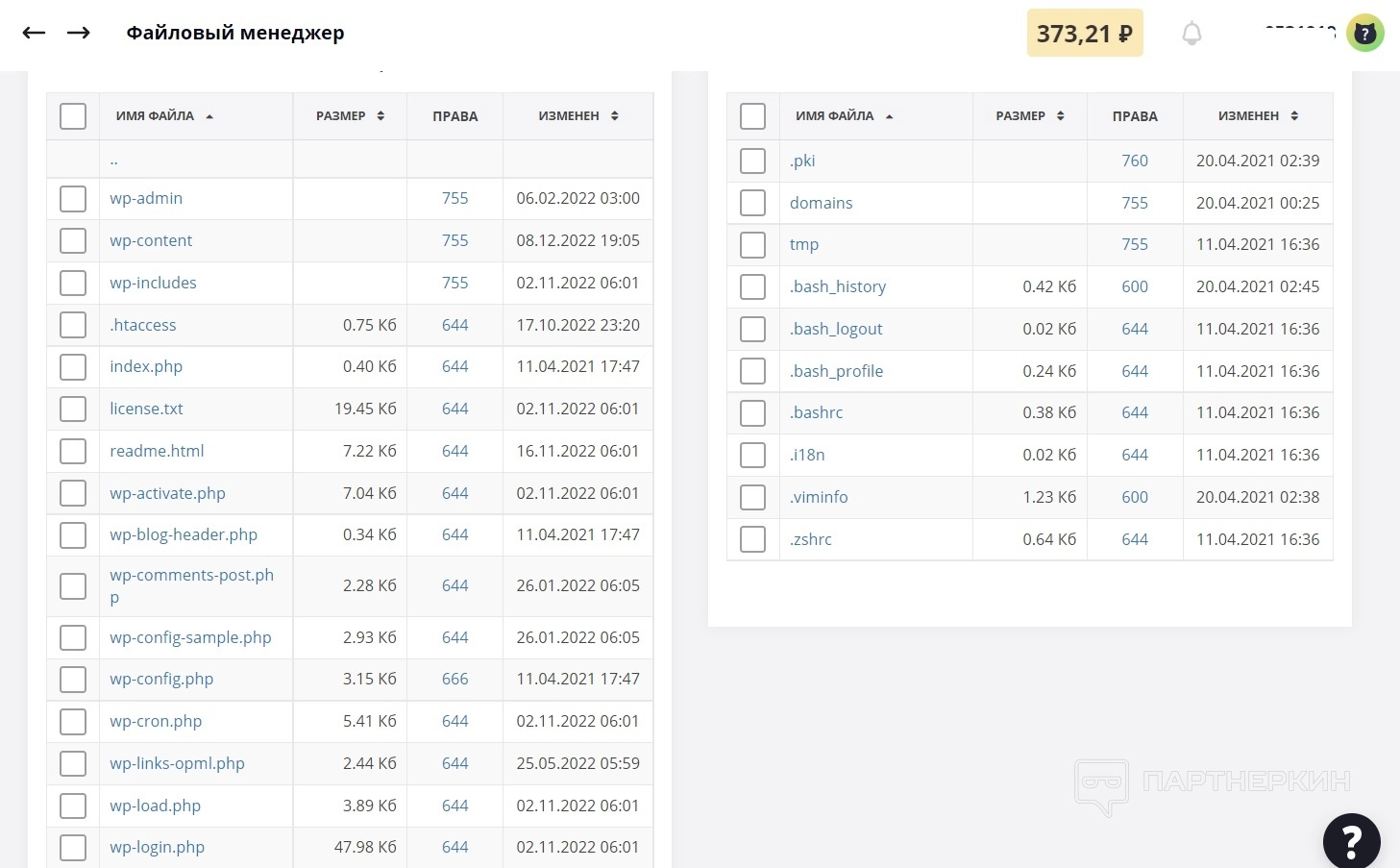Click permissions 666 for wp-config.php
Viewport: 1400px width, 868px height.
(x=454, y=679)
